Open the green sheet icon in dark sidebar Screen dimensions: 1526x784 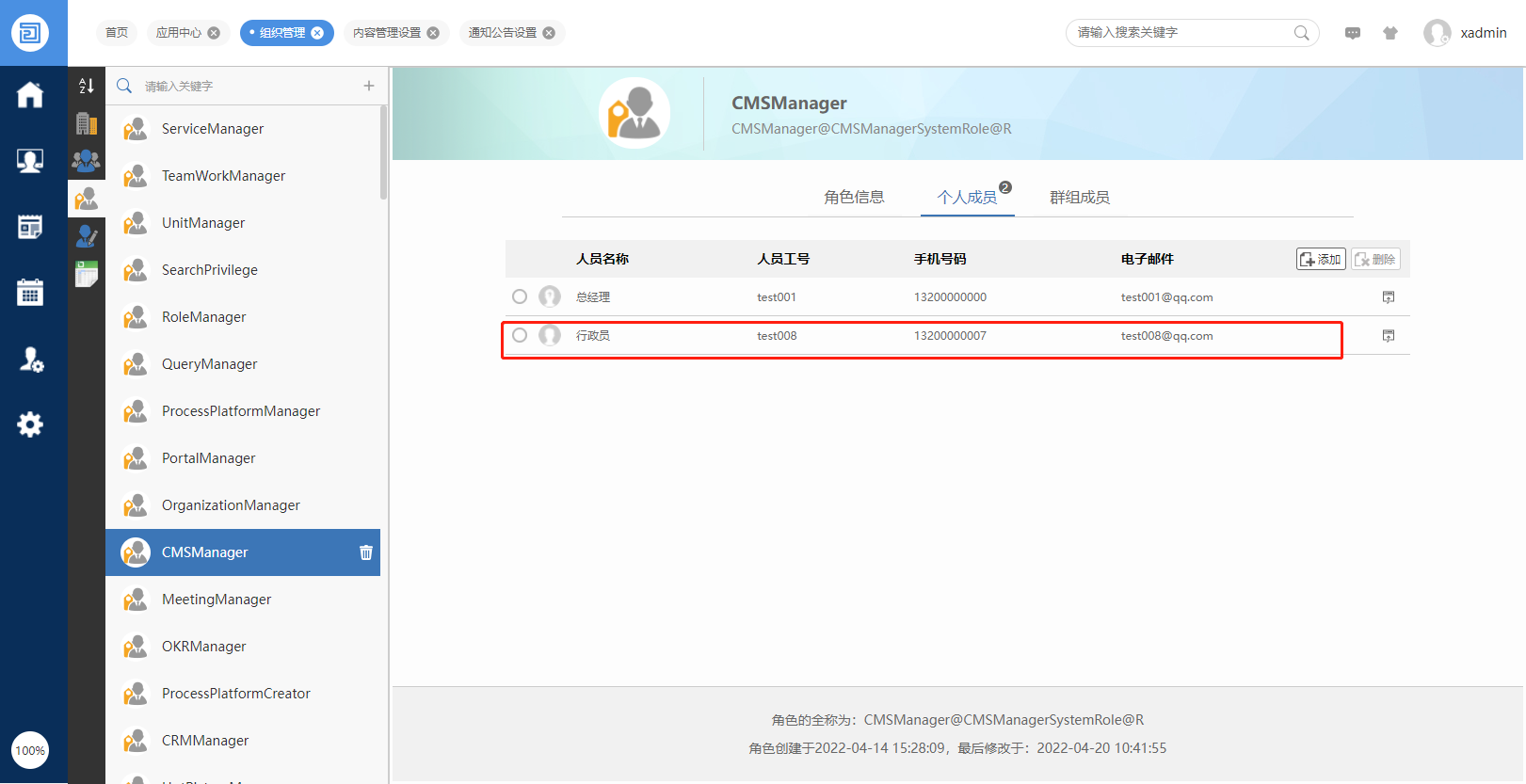pyautogui.click(x=87, y=274)
